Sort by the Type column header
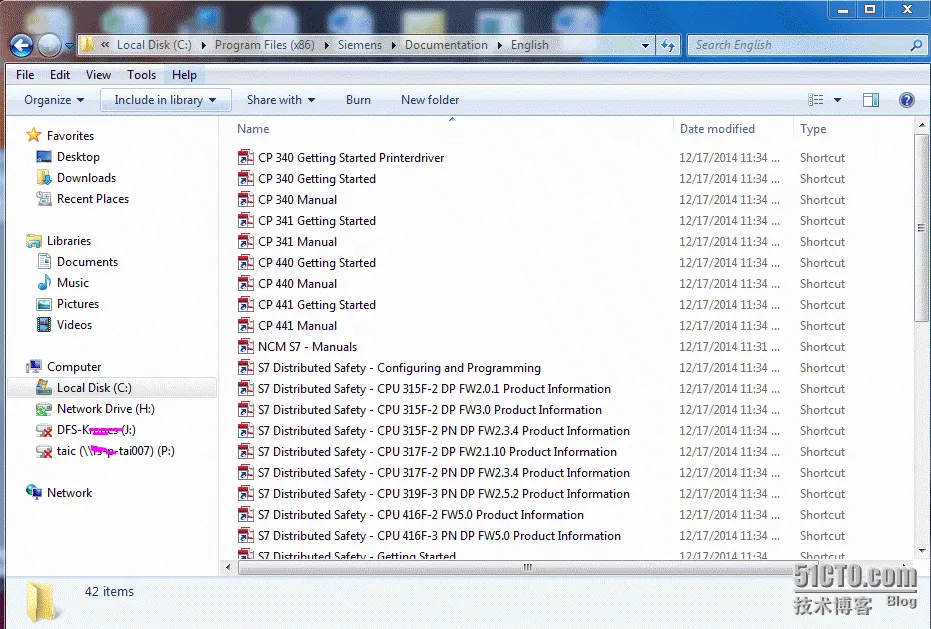This screenshot has width=931, height=629. pos(813,129)
